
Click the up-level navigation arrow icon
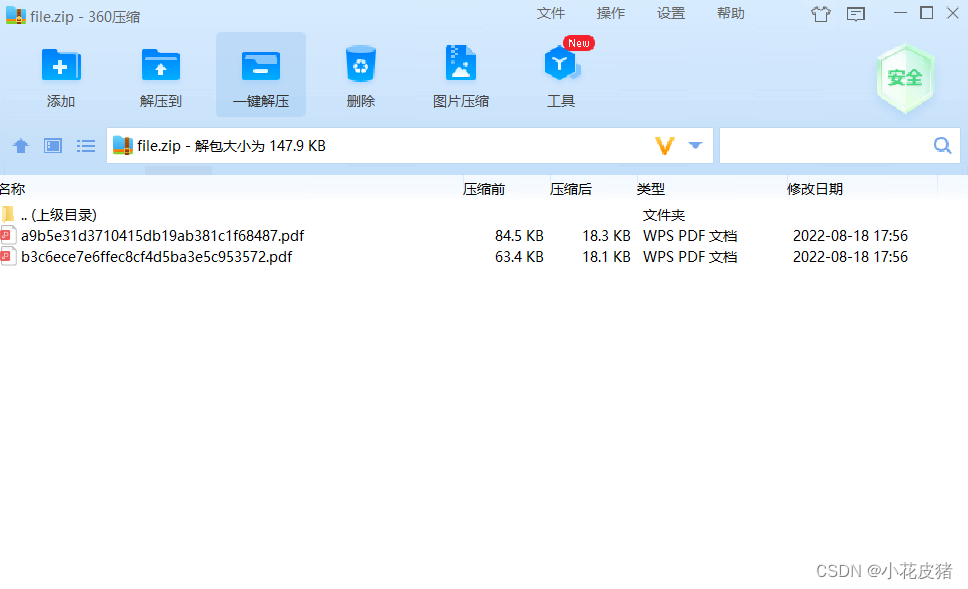pos(20,145)
